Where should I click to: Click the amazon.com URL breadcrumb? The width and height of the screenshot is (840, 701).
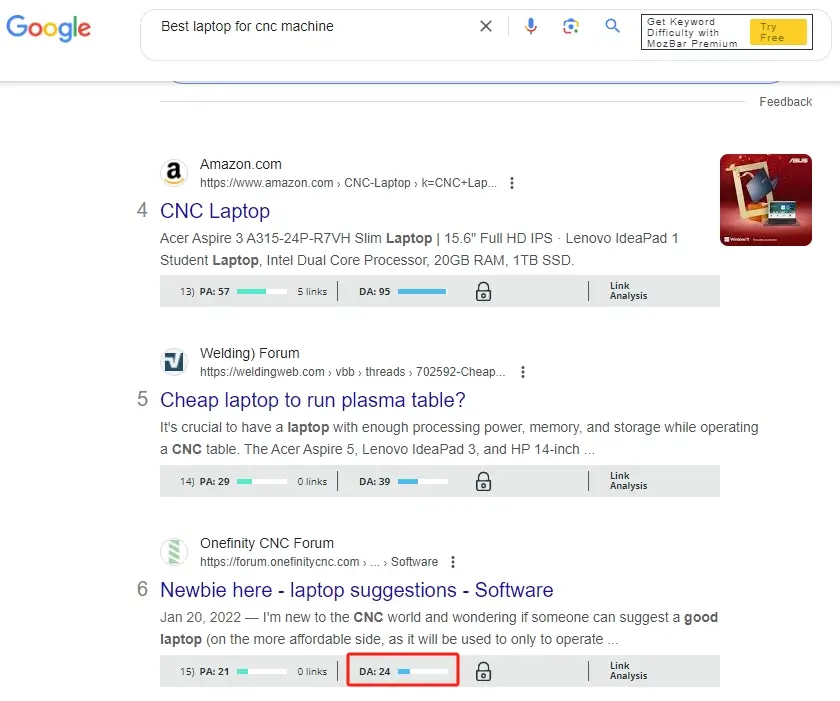(348, 183)
